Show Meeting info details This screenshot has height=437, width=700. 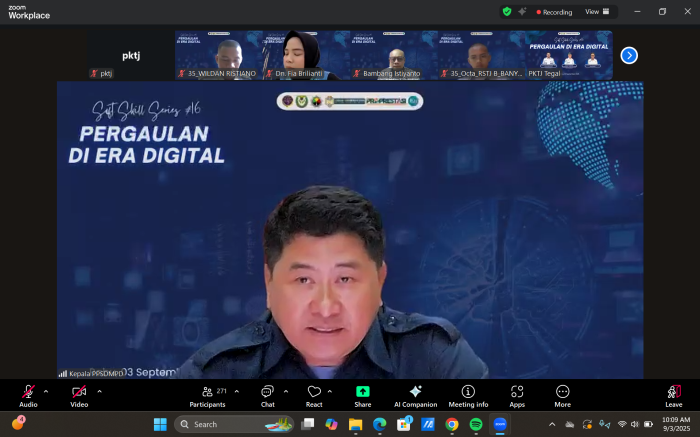click(x=468, y=394)
